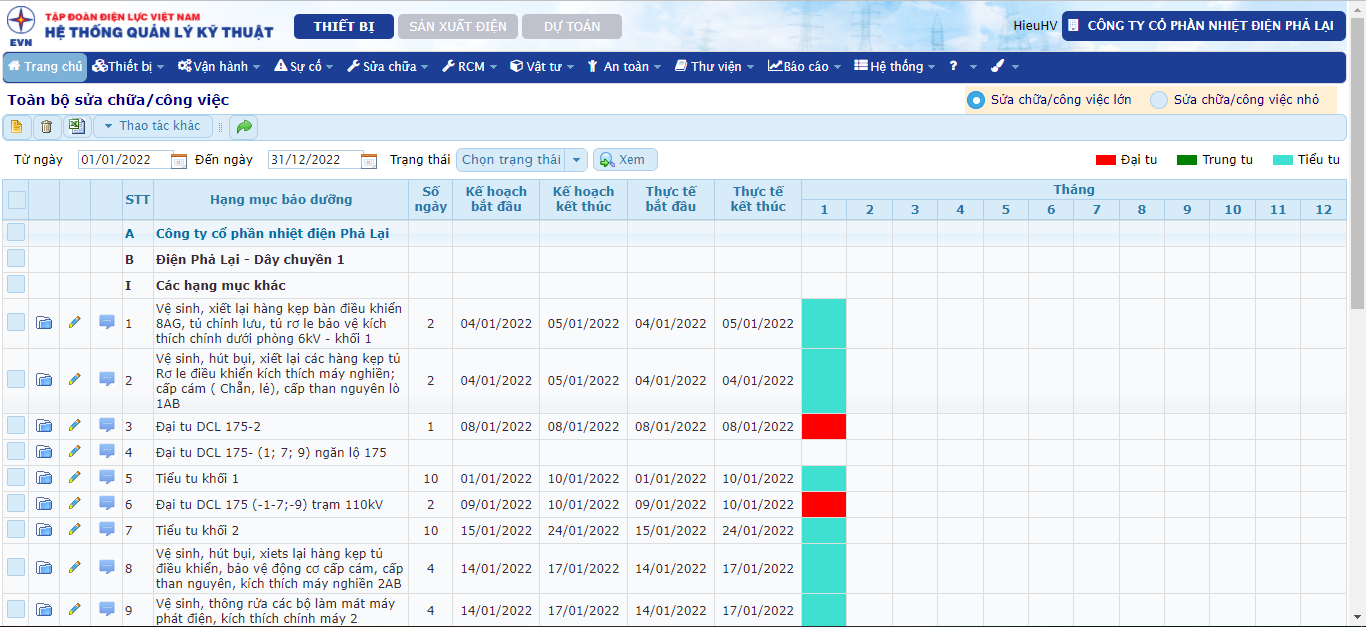The image size is (1366, 627).
Task: Switch to THIẾT BỊ top tab
Action: pos(343,26)
